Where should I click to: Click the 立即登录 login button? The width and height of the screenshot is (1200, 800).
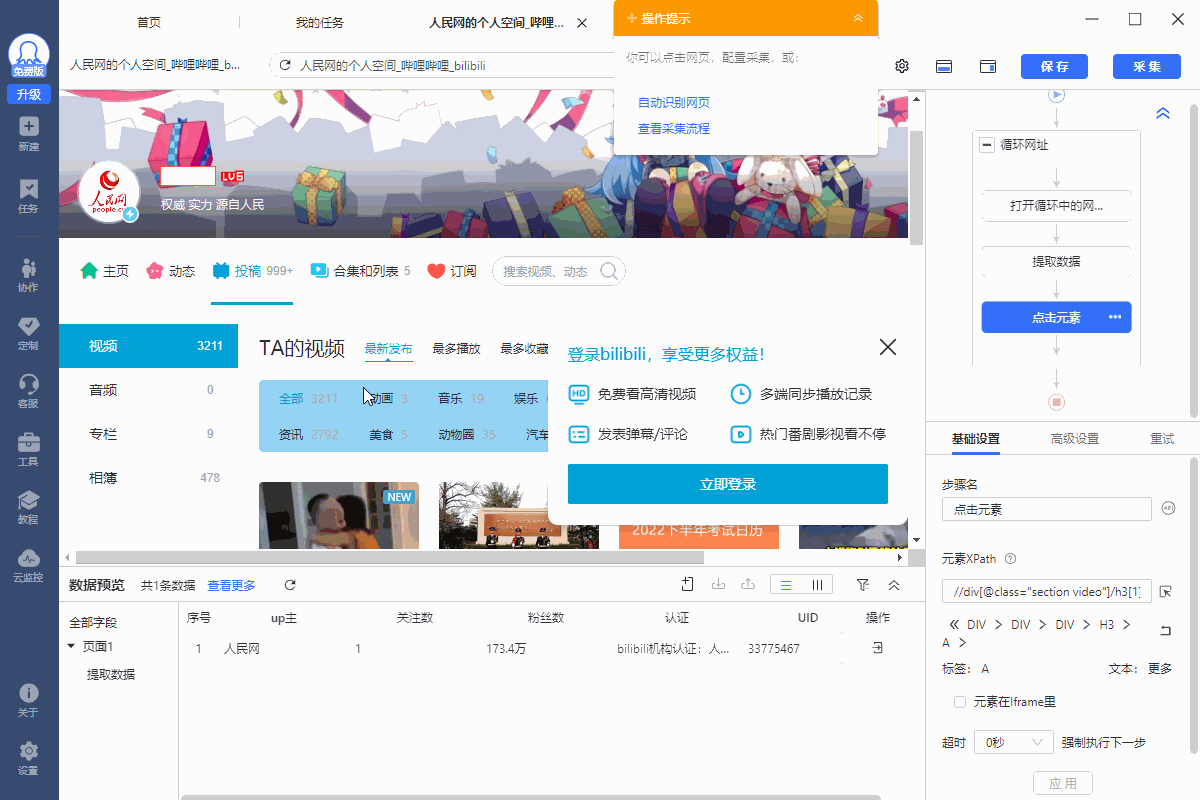point(728,484)
